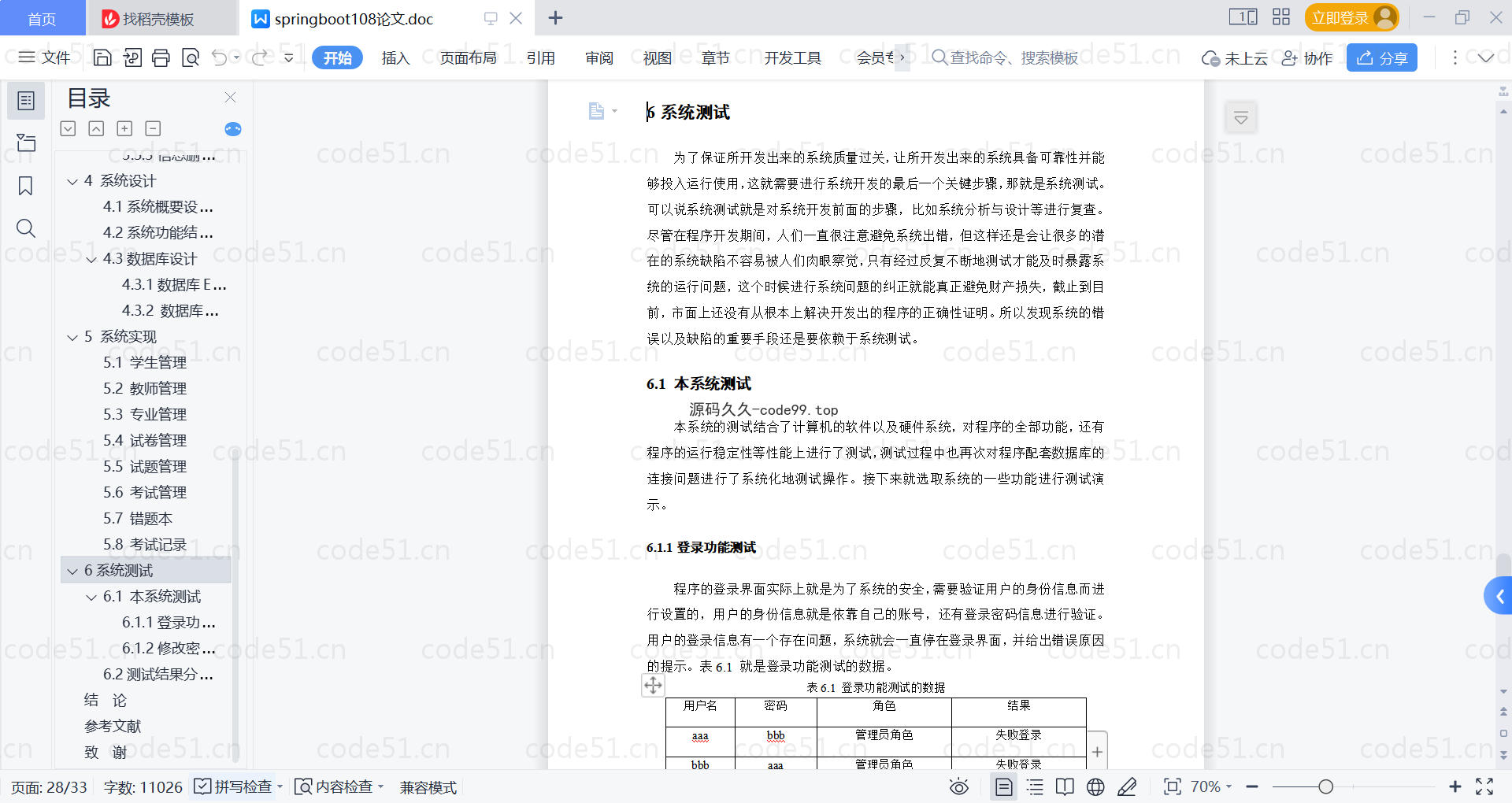
Task: Click the 立即登录 button
Action: [1351, 17]
